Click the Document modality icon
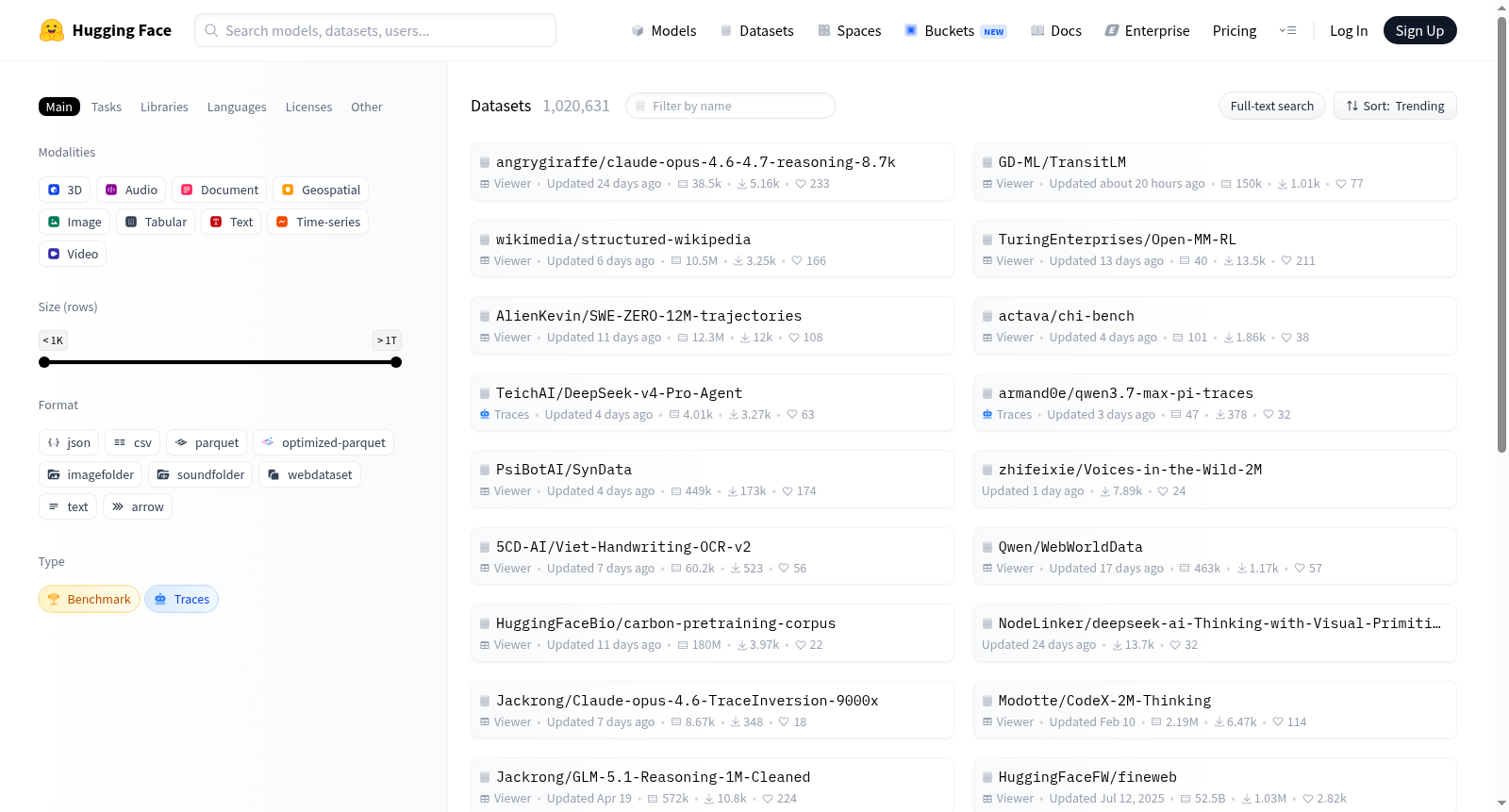The height and width of the screenshot is (812, 1509). coord(187,190)
